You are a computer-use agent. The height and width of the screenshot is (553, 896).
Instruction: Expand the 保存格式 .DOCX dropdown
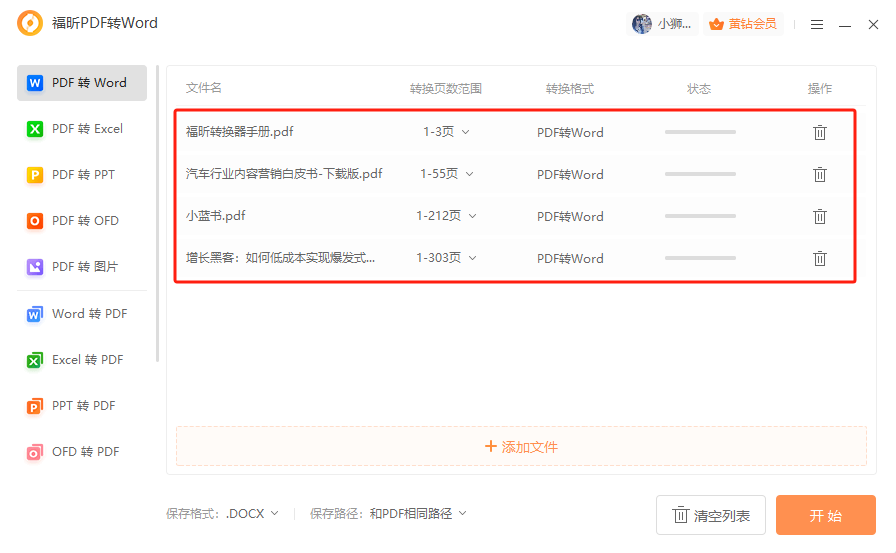[252, 514]
